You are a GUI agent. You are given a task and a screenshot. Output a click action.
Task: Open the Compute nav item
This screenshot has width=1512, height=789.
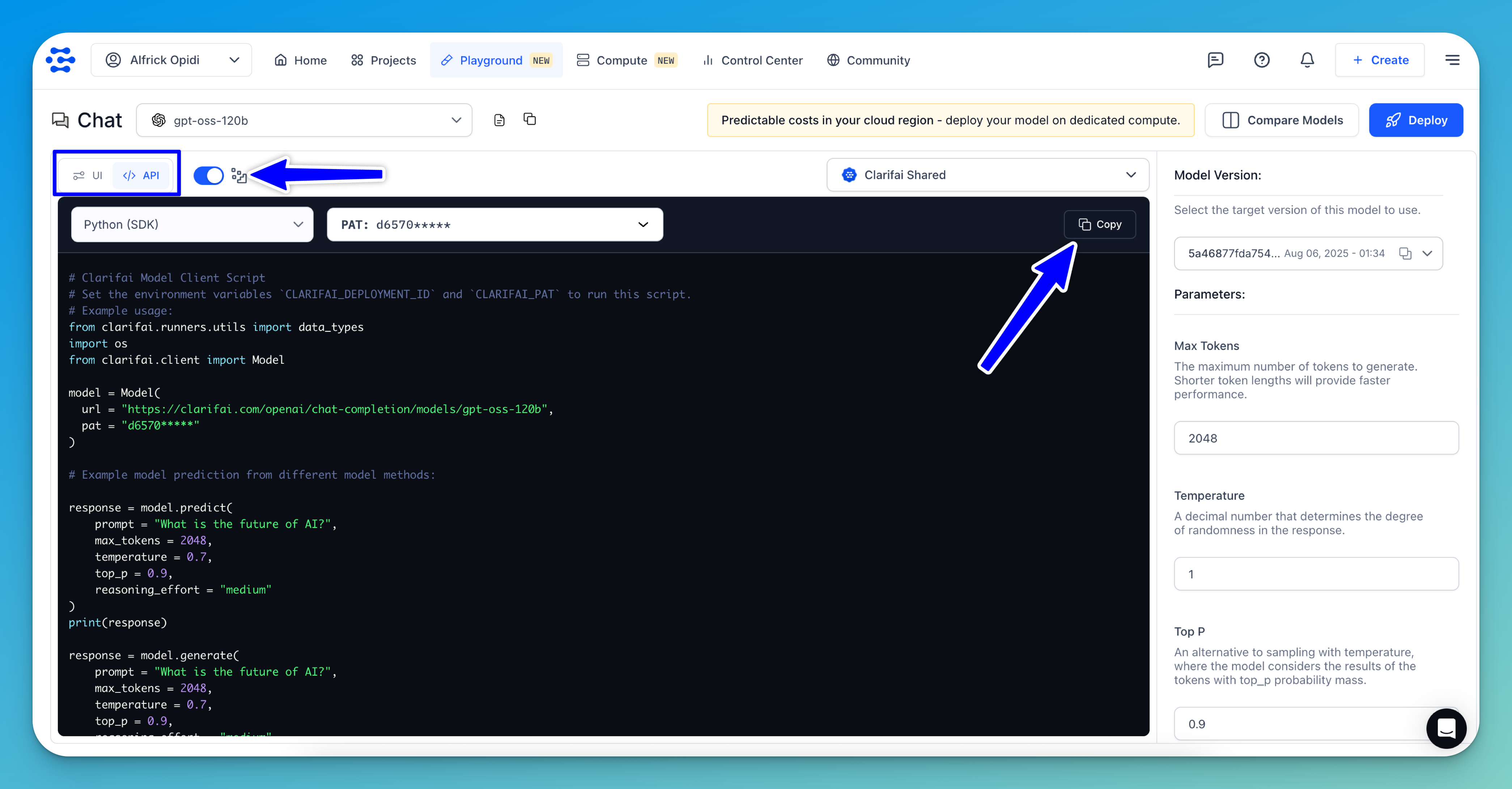627,60
